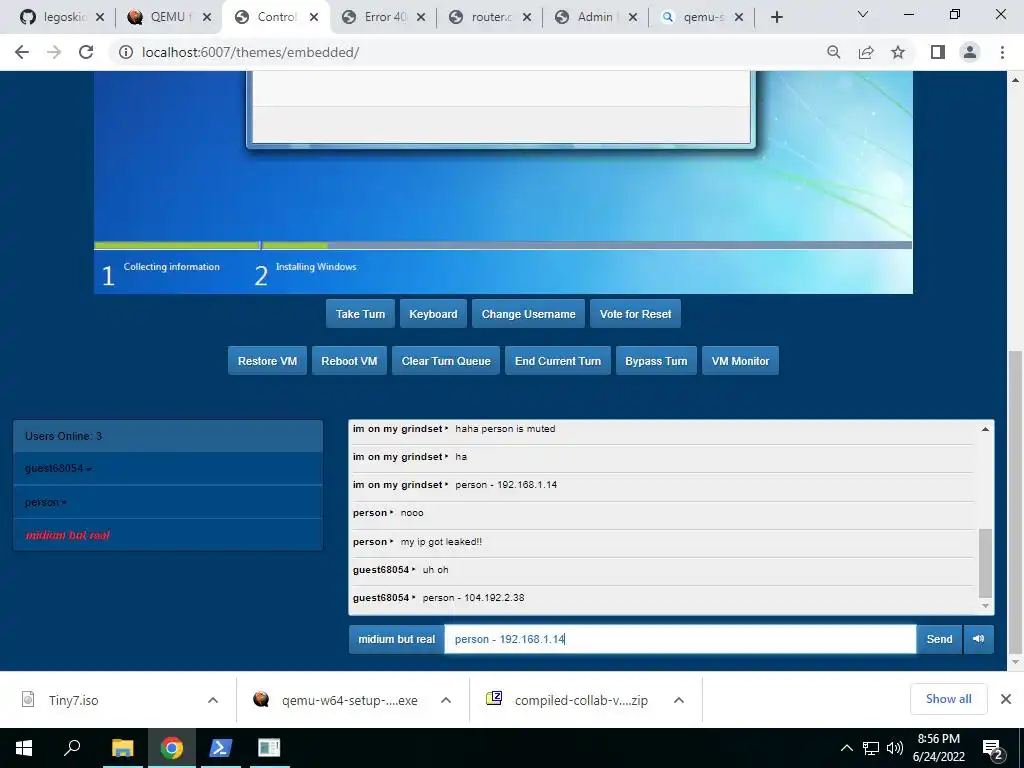
Task: Open PowerShell from the taskbar
Action: coord(220,748)
